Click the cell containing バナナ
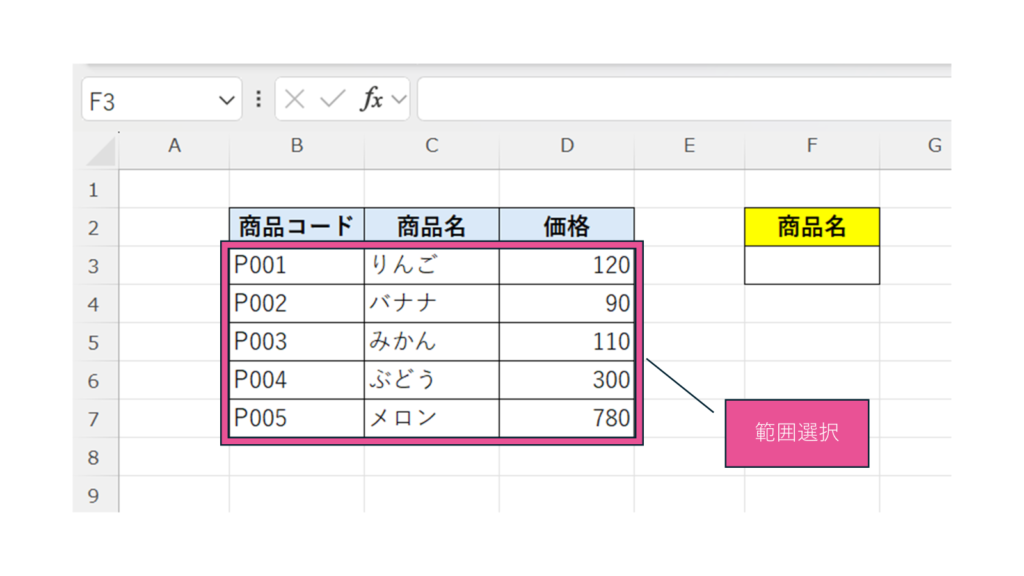Viewport: 1024px width, 576px height. point(431,303)
